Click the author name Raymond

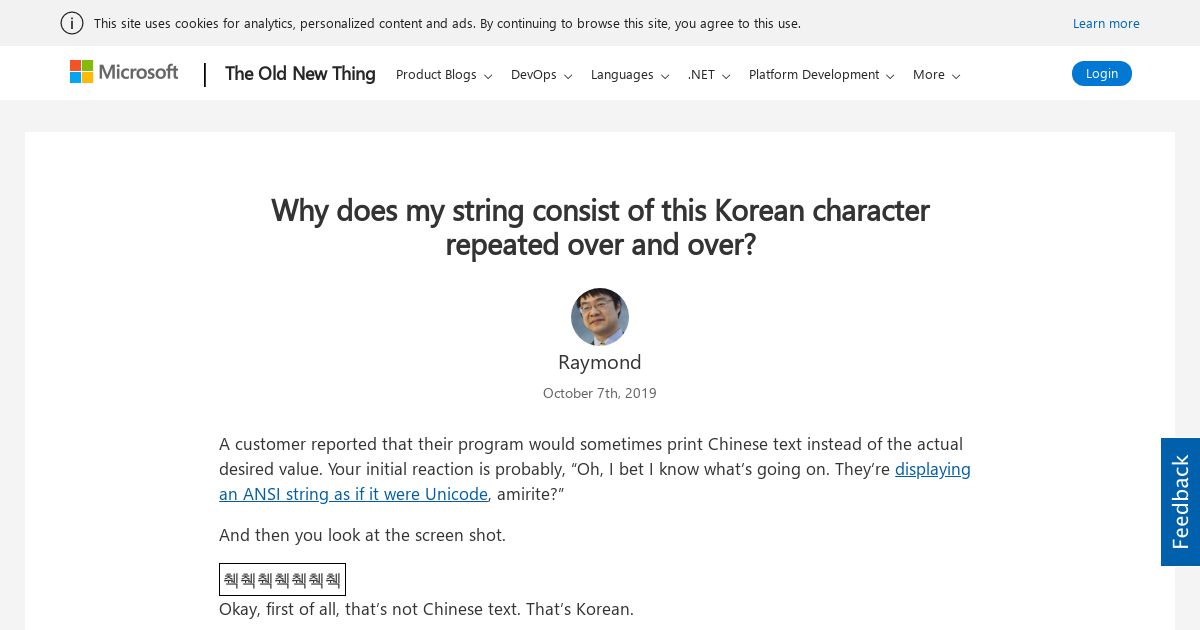(600, 362)
